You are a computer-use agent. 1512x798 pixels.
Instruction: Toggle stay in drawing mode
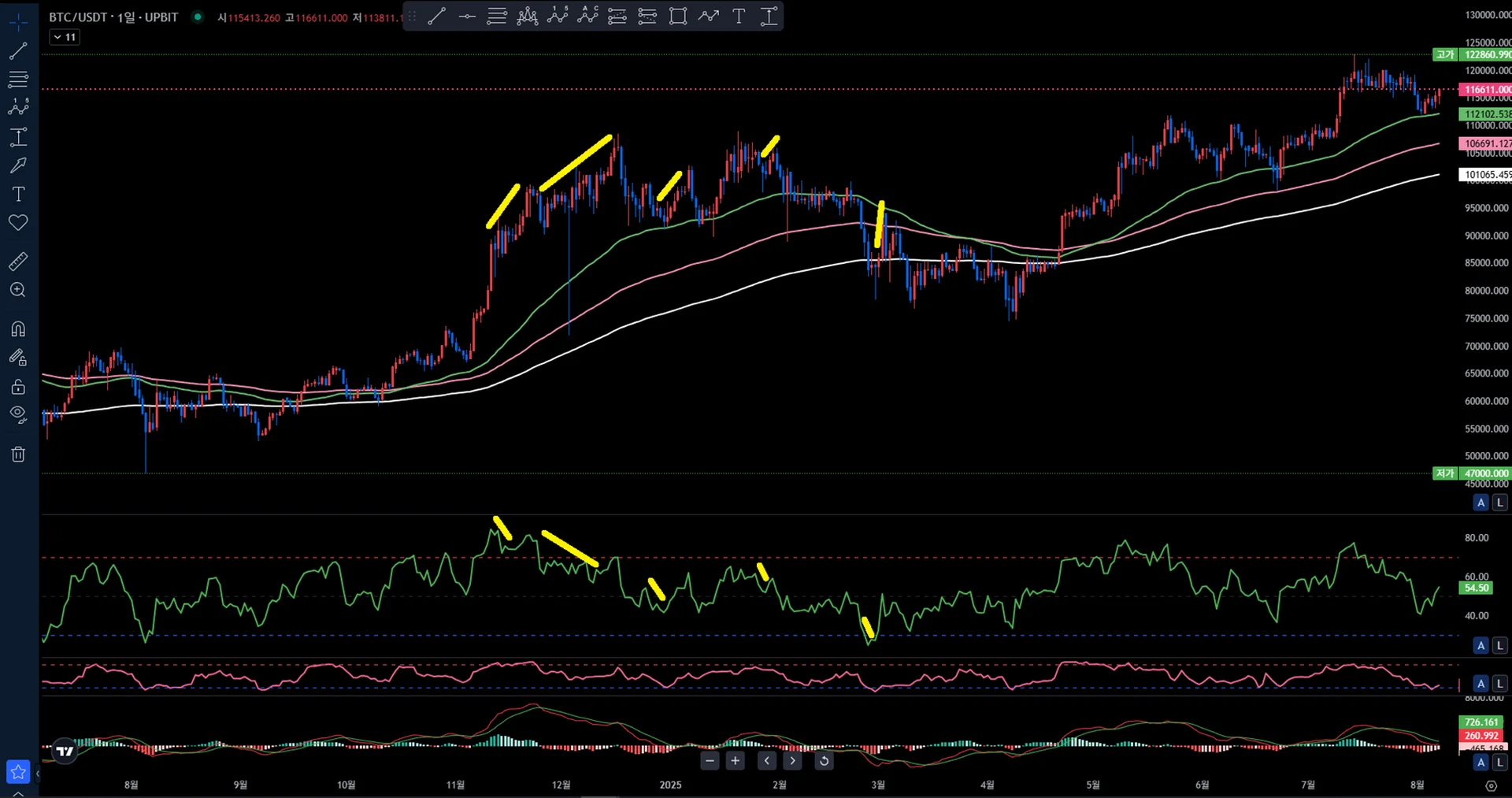(x=18, y=358)
